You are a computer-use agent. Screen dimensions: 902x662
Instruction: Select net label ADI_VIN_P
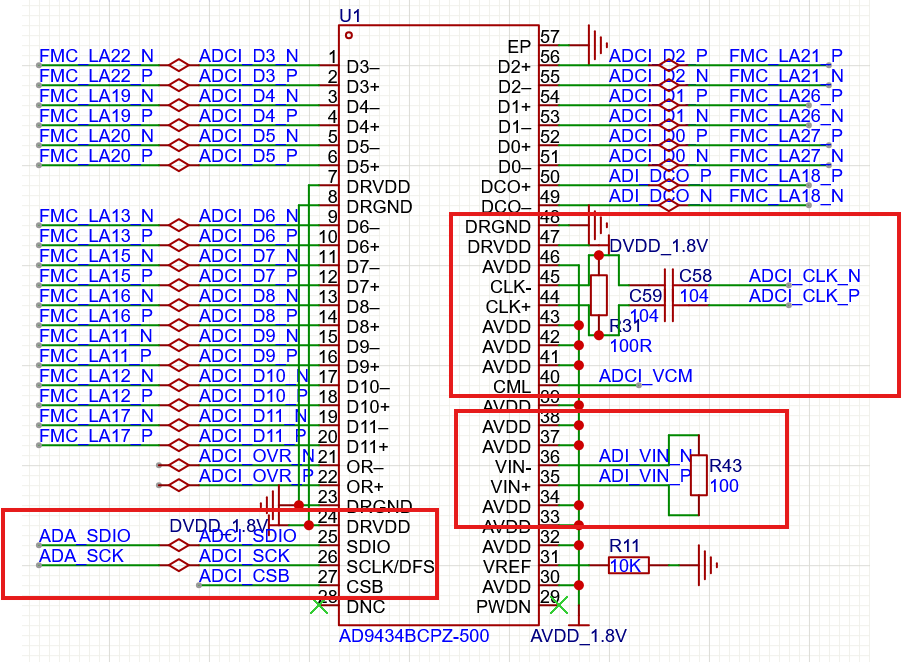coord(644,476)
